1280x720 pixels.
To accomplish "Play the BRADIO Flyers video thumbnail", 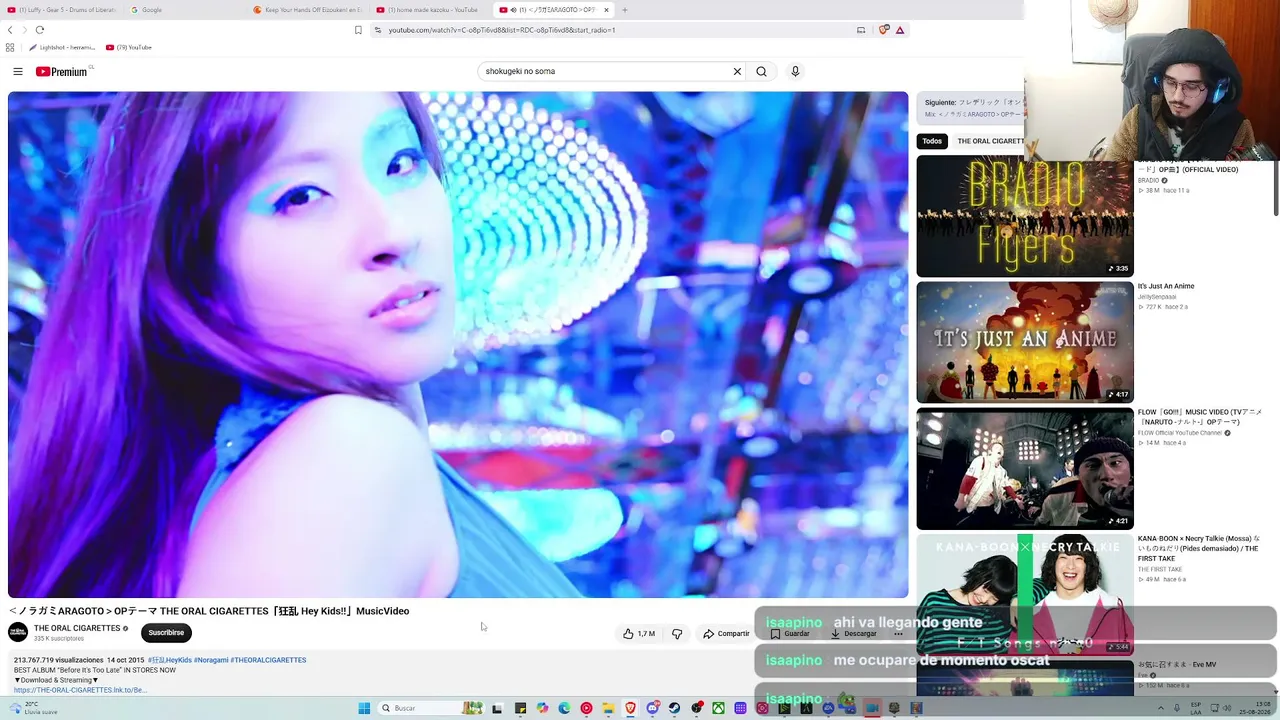I will point(1025,216).
